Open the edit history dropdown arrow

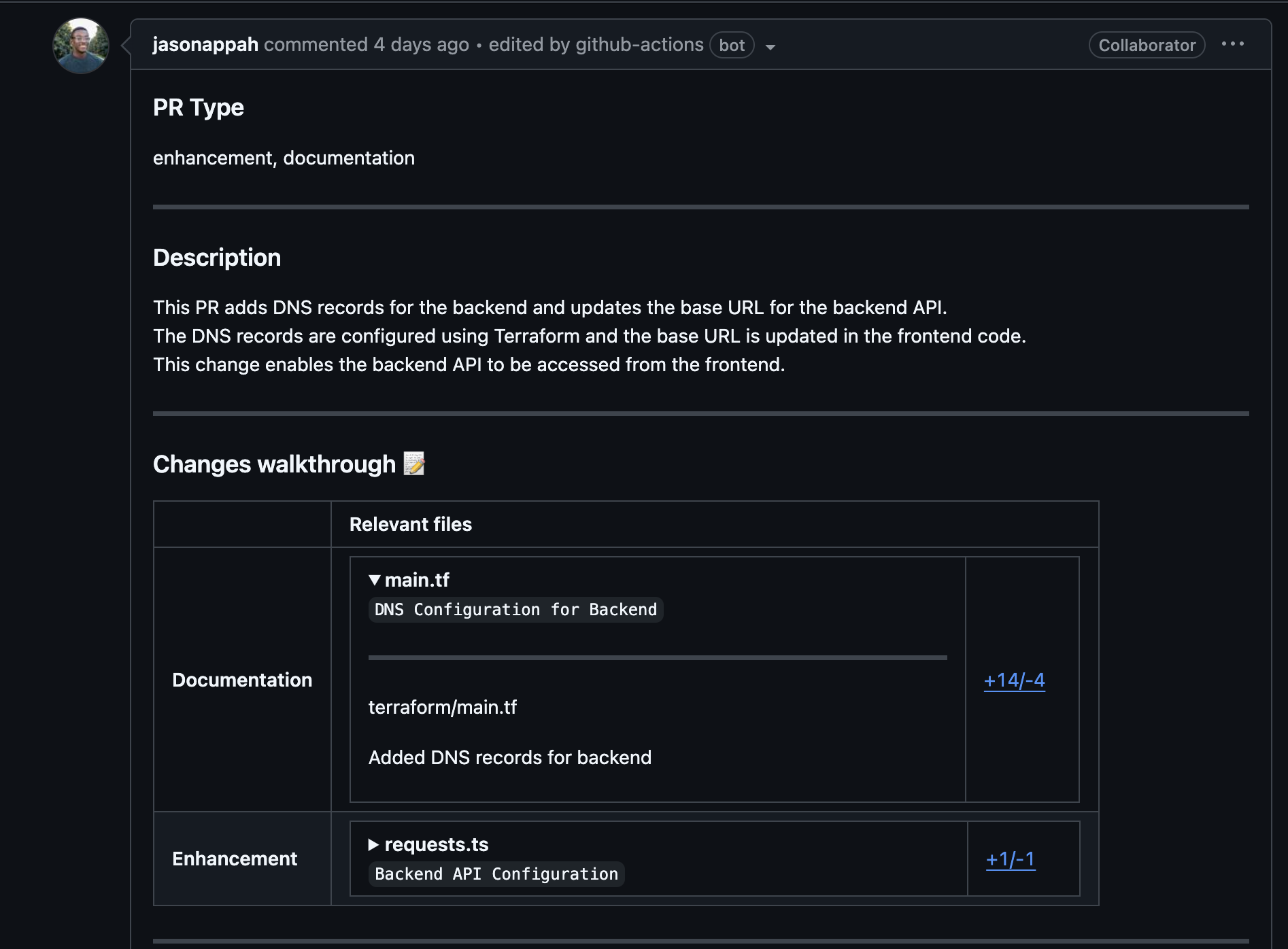[x=770, y=47]
